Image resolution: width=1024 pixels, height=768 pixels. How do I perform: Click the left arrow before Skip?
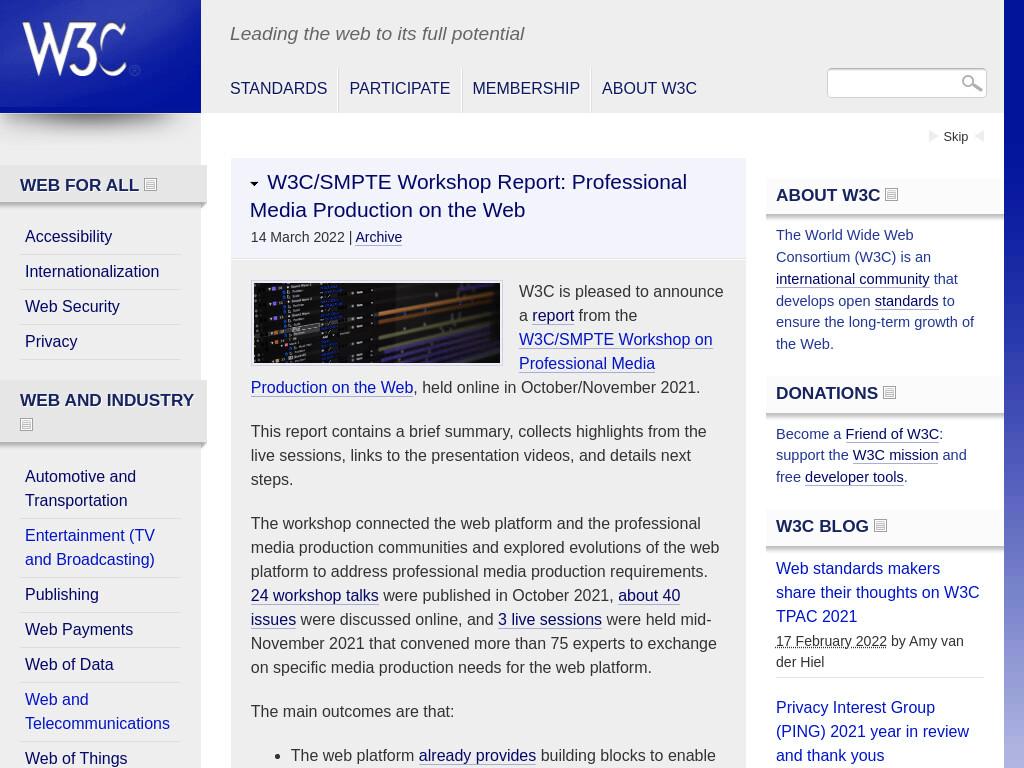(x=933, y=136)
